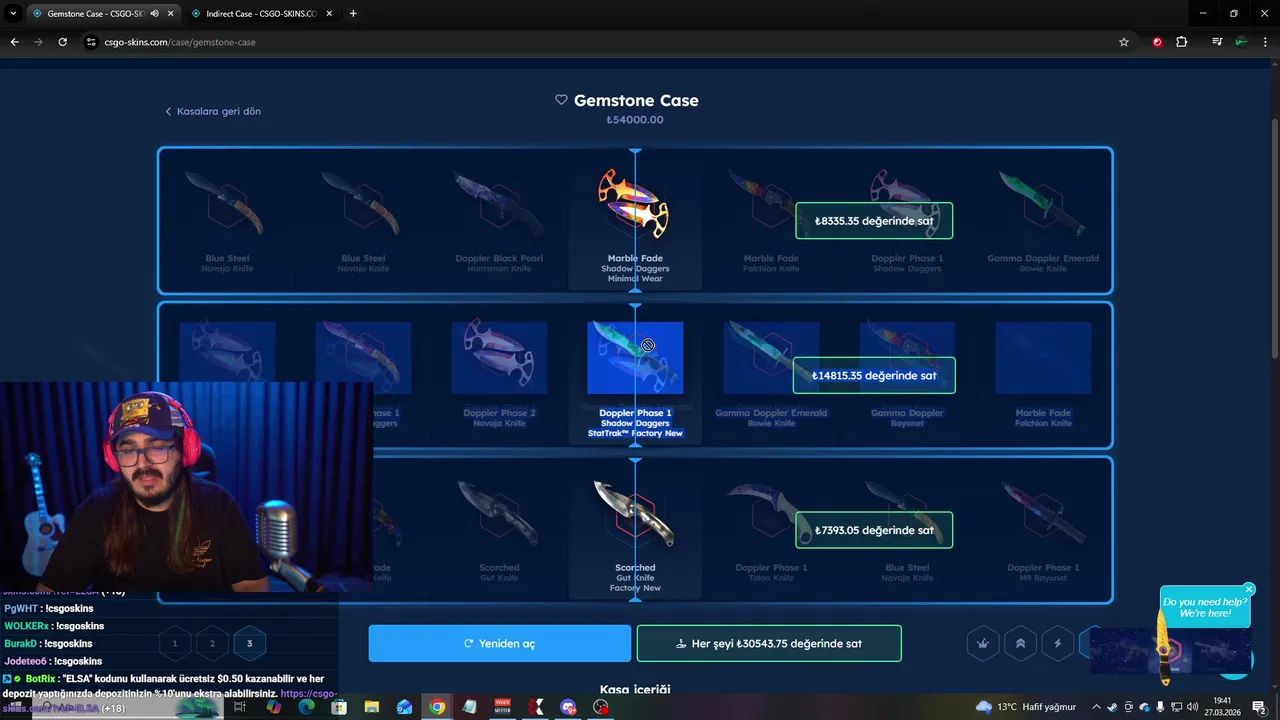Switch to the Indirect Case browser tab

[260, 13]
